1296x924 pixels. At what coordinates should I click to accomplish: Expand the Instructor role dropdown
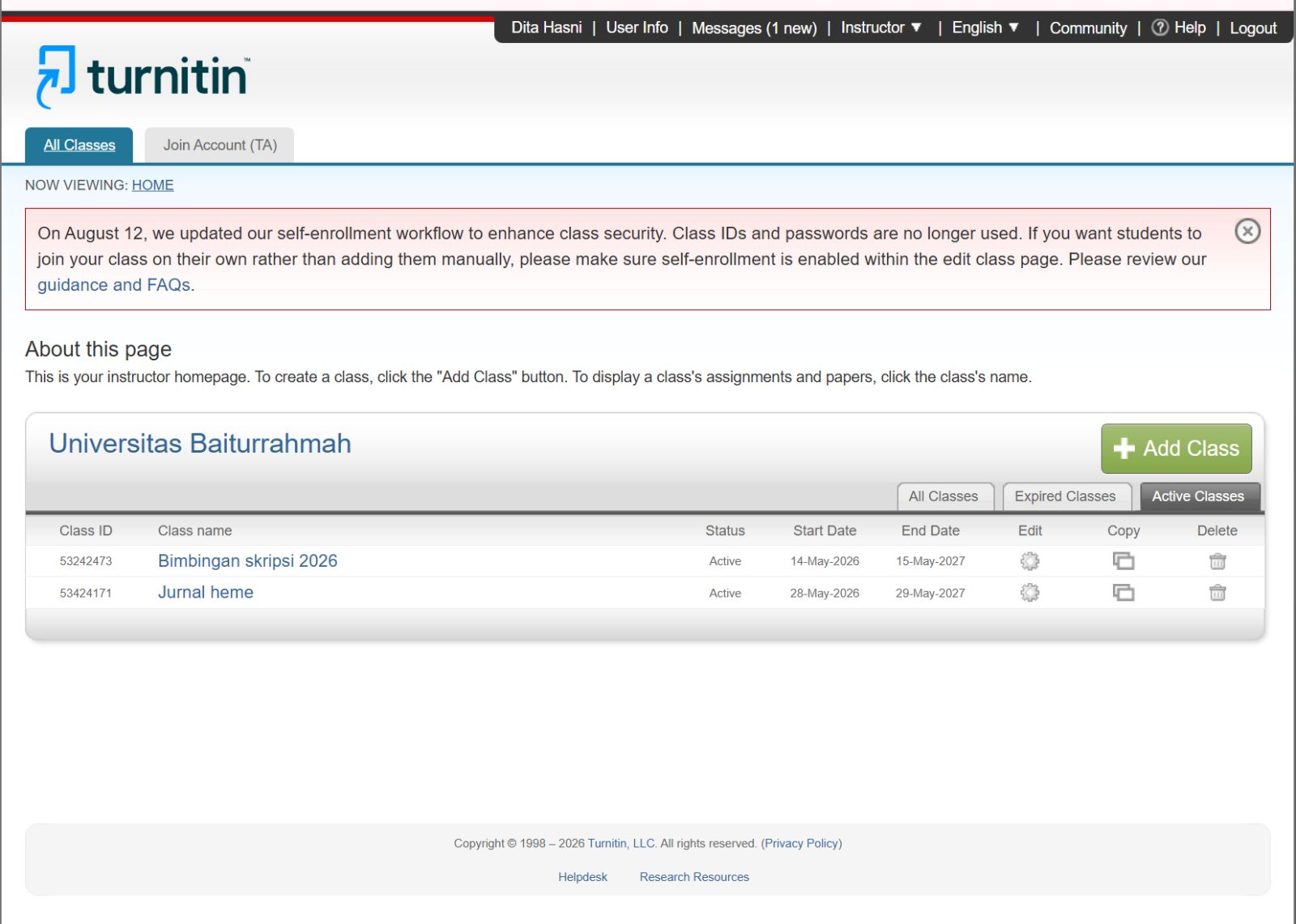pyautogui.click(x=881, y=28)
